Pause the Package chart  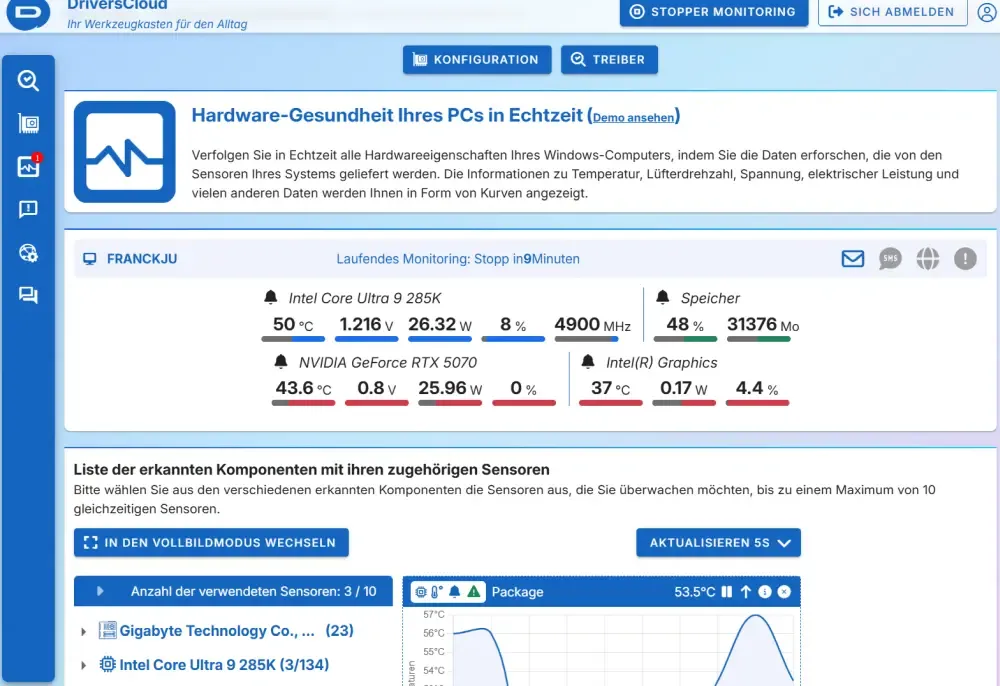[x=727, y=592]
